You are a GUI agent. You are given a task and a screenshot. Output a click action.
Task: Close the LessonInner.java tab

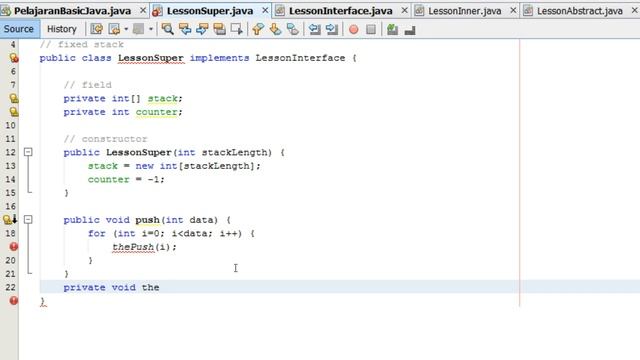[x=513, y=10]
